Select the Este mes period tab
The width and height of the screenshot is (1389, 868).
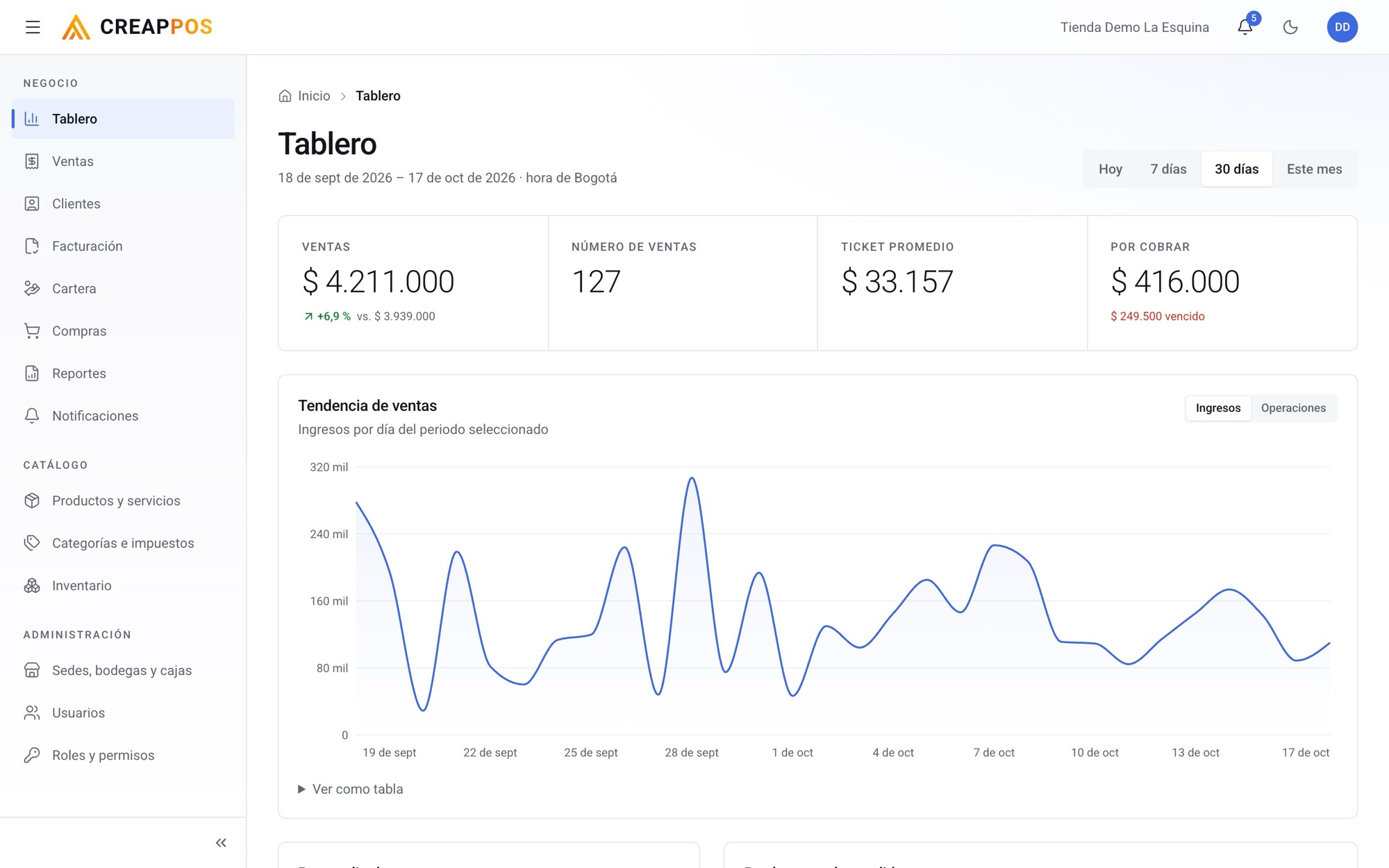pyautogui.click(x=1314, y=169)
